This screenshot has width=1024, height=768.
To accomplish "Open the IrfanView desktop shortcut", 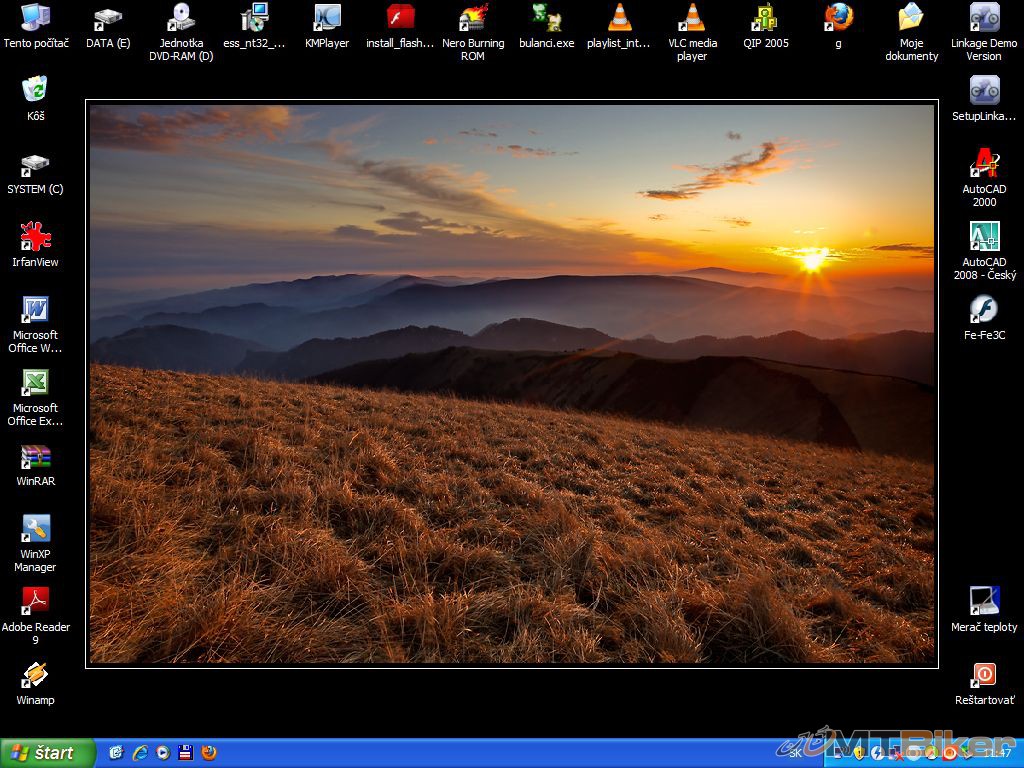I will tap(35, 238).
